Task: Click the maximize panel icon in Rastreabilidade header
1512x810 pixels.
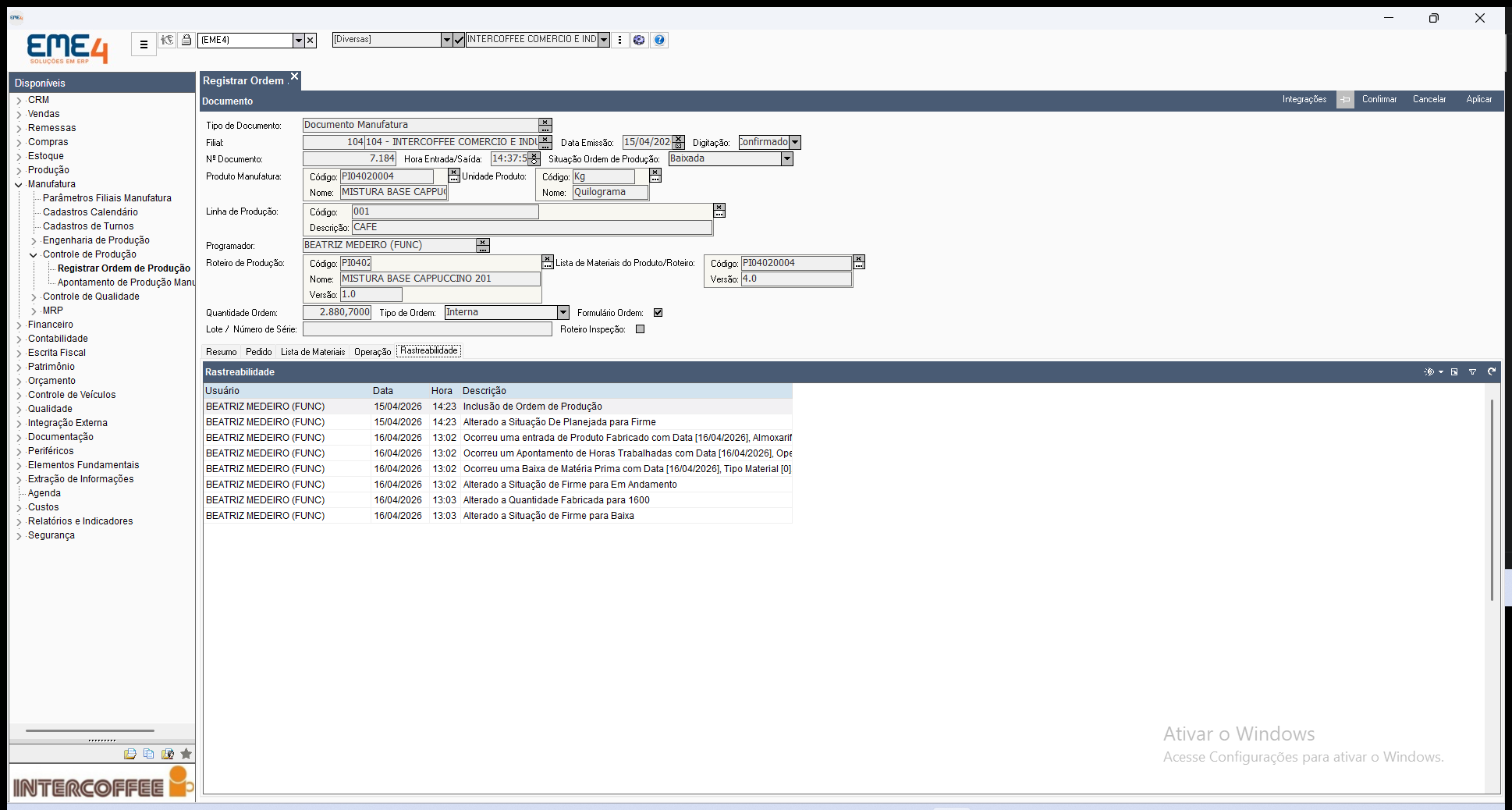Action: pyautogui.click(x=1454, y=372)
